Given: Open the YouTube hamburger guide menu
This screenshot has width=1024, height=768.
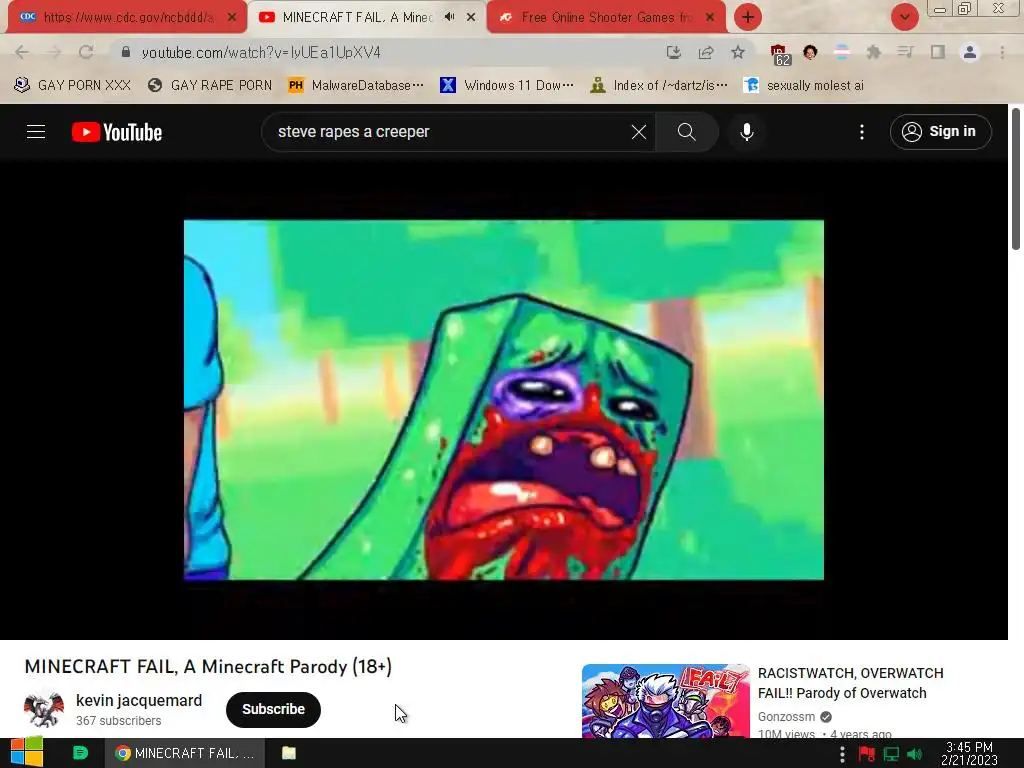Looking at the screenshot, I should point(36,132).
